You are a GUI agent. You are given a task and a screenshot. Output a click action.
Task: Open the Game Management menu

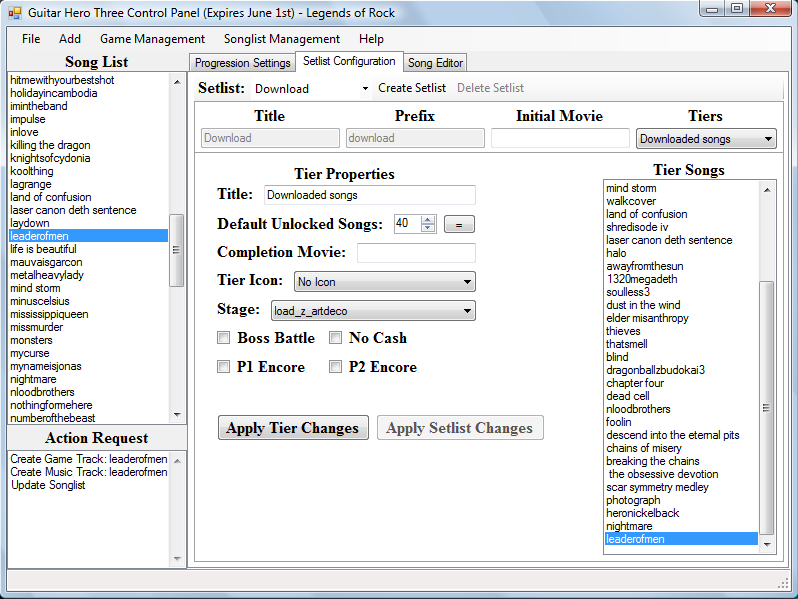click(152, 39)
